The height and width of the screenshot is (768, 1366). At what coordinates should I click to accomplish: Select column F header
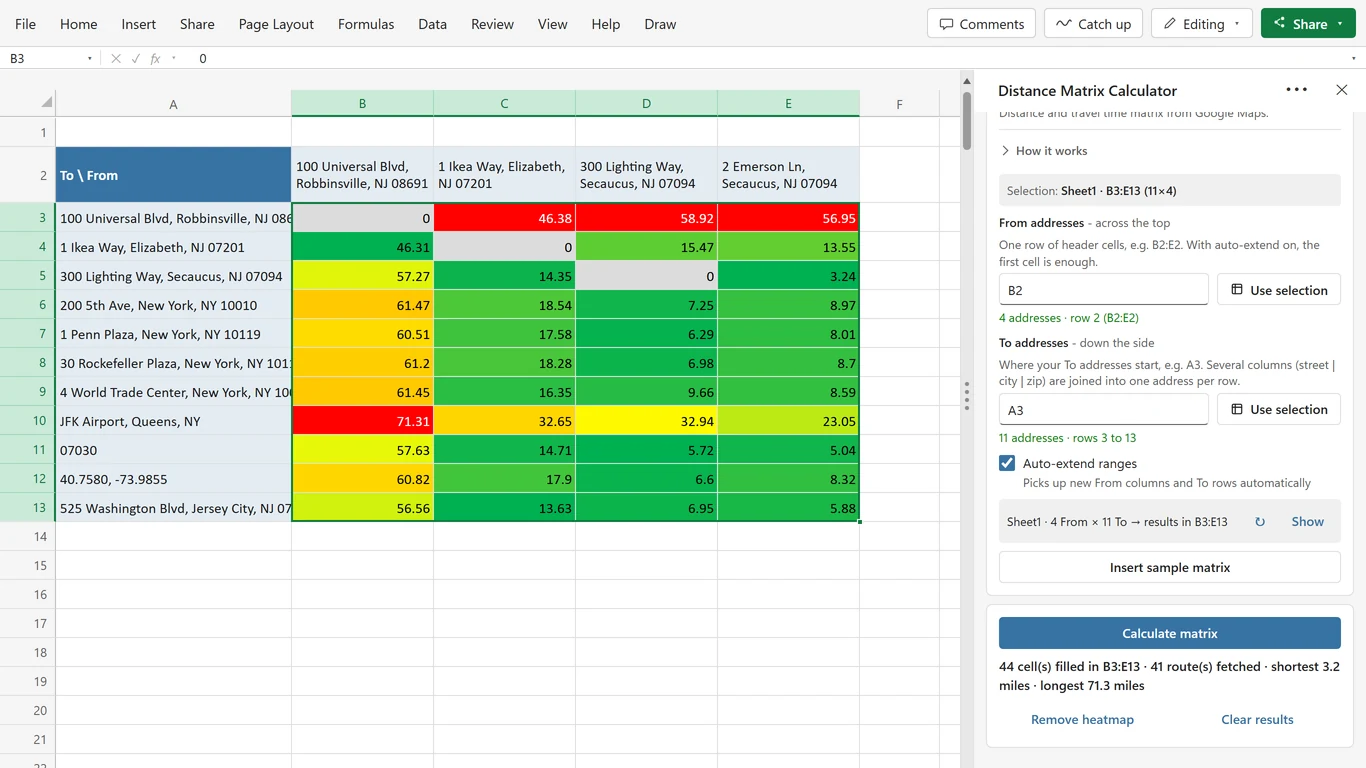899,104
